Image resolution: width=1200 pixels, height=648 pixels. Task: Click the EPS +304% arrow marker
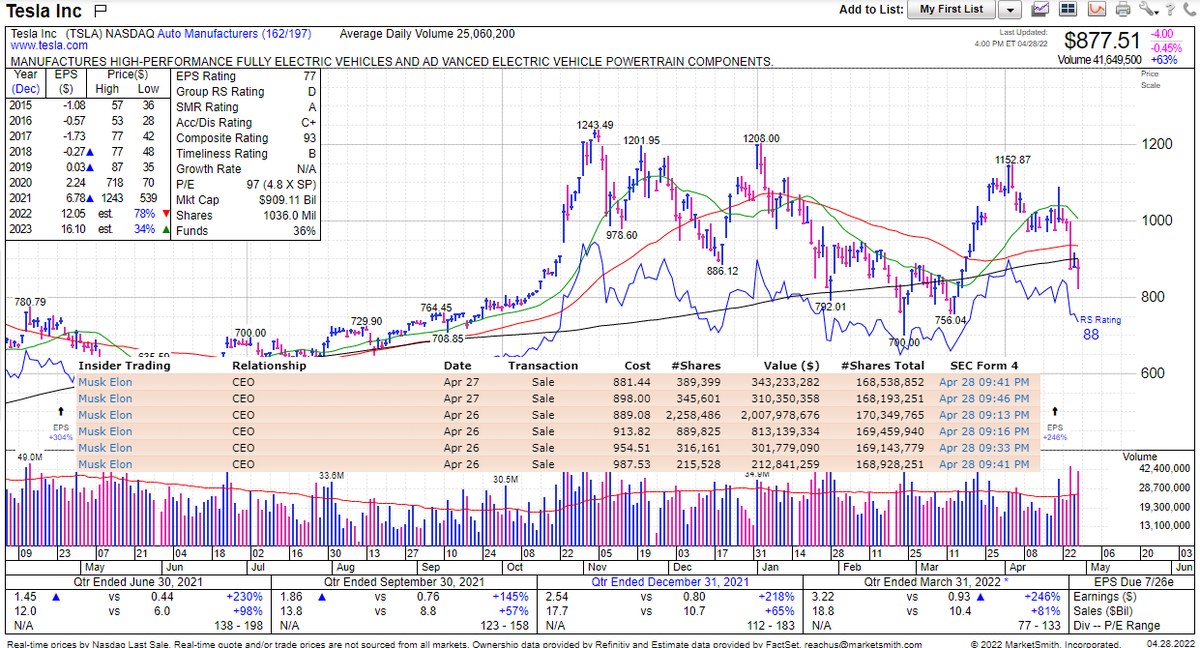click(60, 424)
